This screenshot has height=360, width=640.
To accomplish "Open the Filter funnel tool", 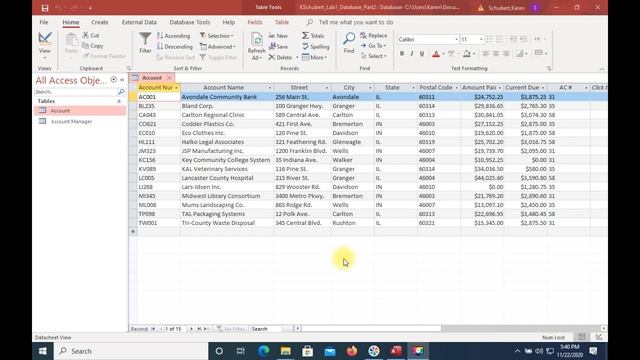I will point(145,43).
